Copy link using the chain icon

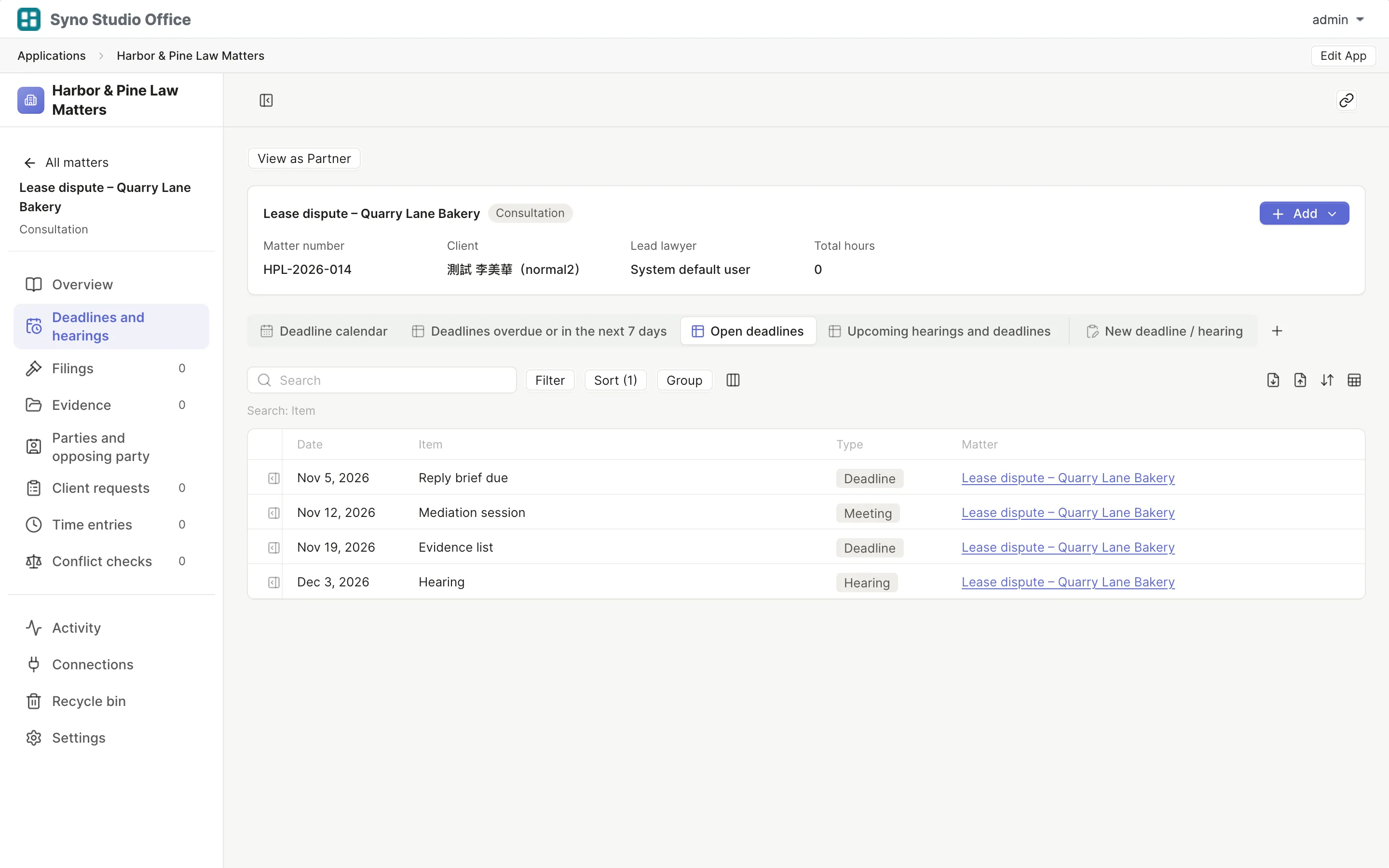1346,100
